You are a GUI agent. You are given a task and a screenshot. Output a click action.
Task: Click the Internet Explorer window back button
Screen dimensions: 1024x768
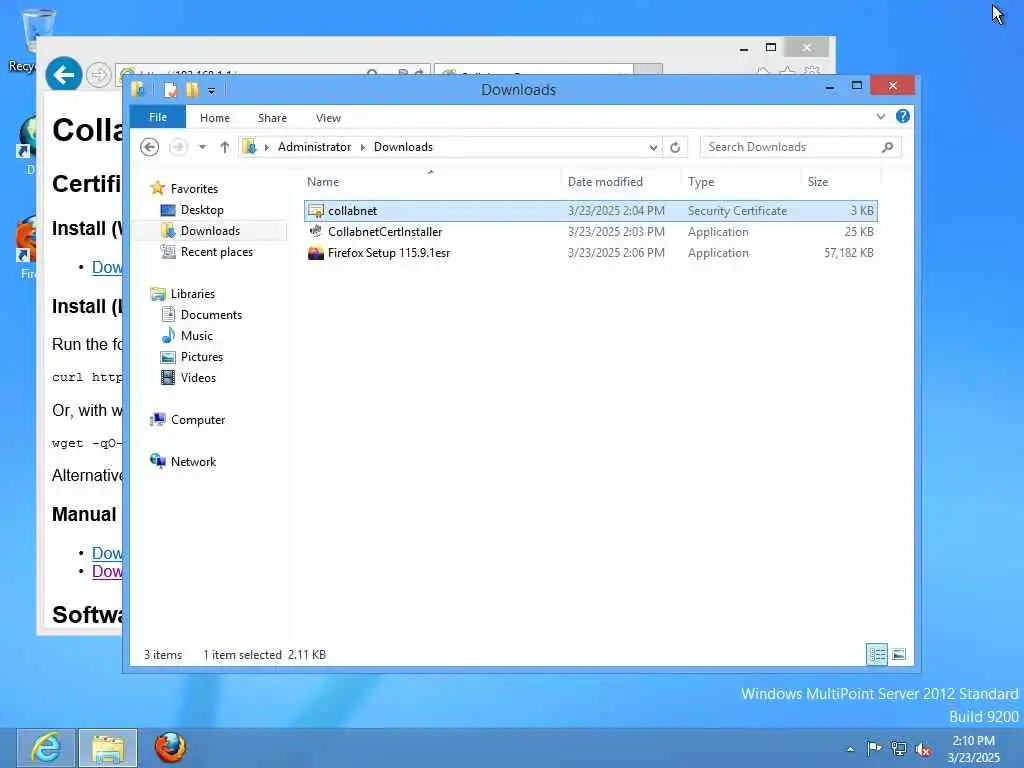[x=63, y=74]
